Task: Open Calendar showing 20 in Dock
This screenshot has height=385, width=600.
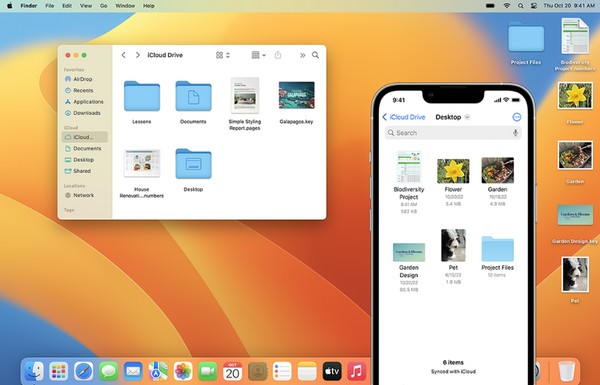Action: (233, 371)
